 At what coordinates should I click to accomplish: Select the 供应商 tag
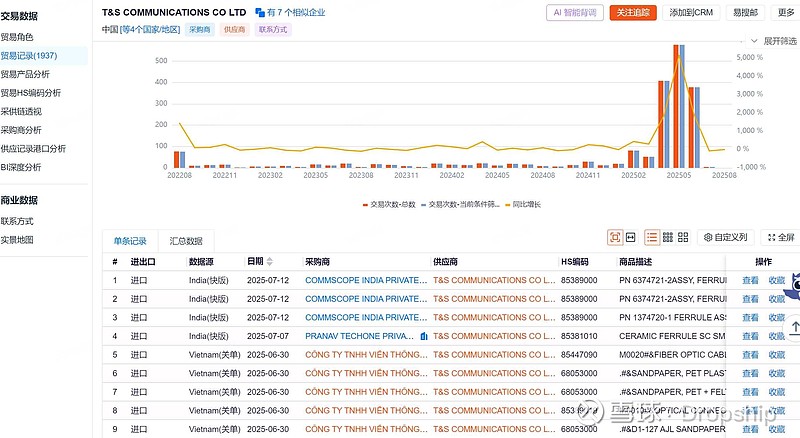234,30
